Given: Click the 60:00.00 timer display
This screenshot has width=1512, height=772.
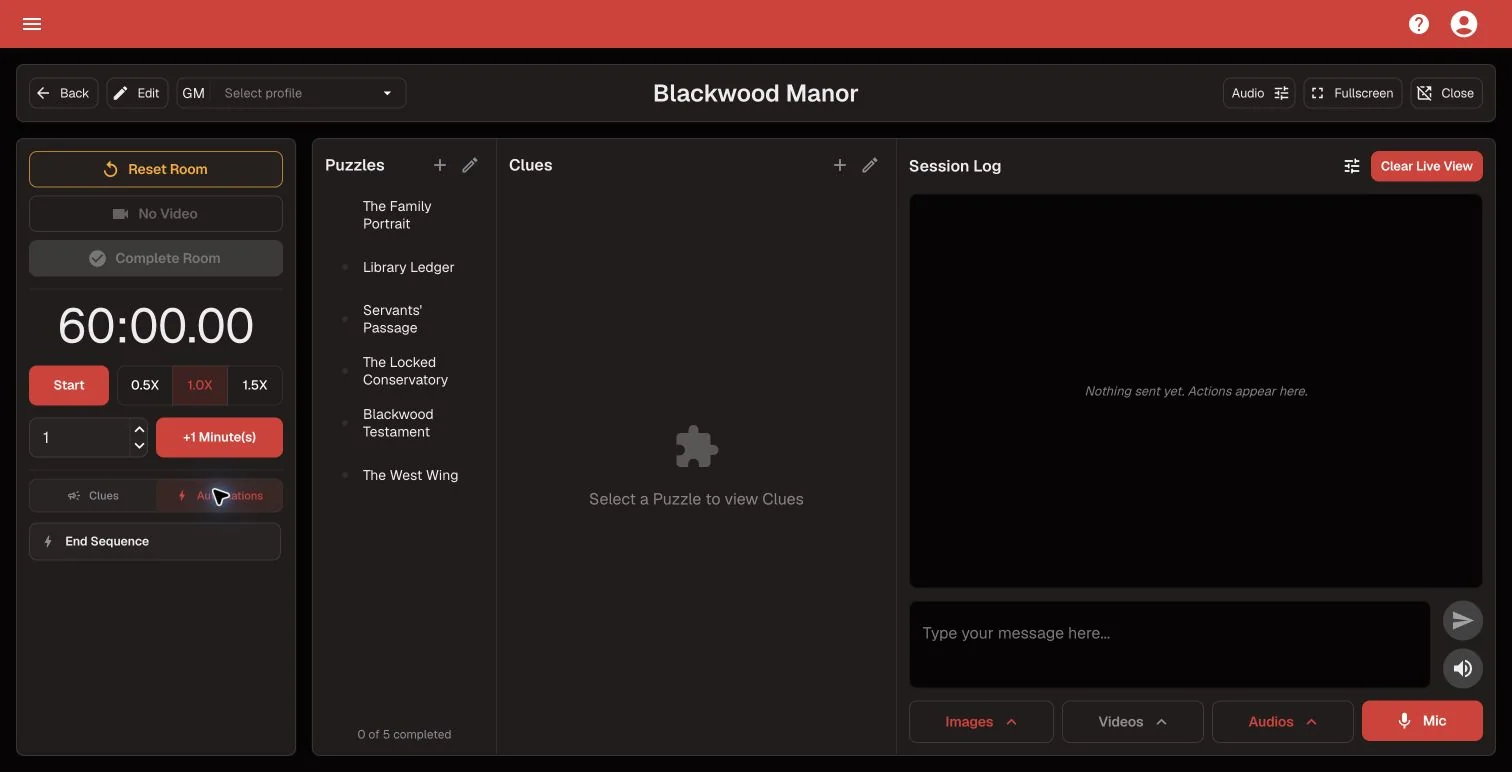Looking at the screenshot, I should (156, 325).
